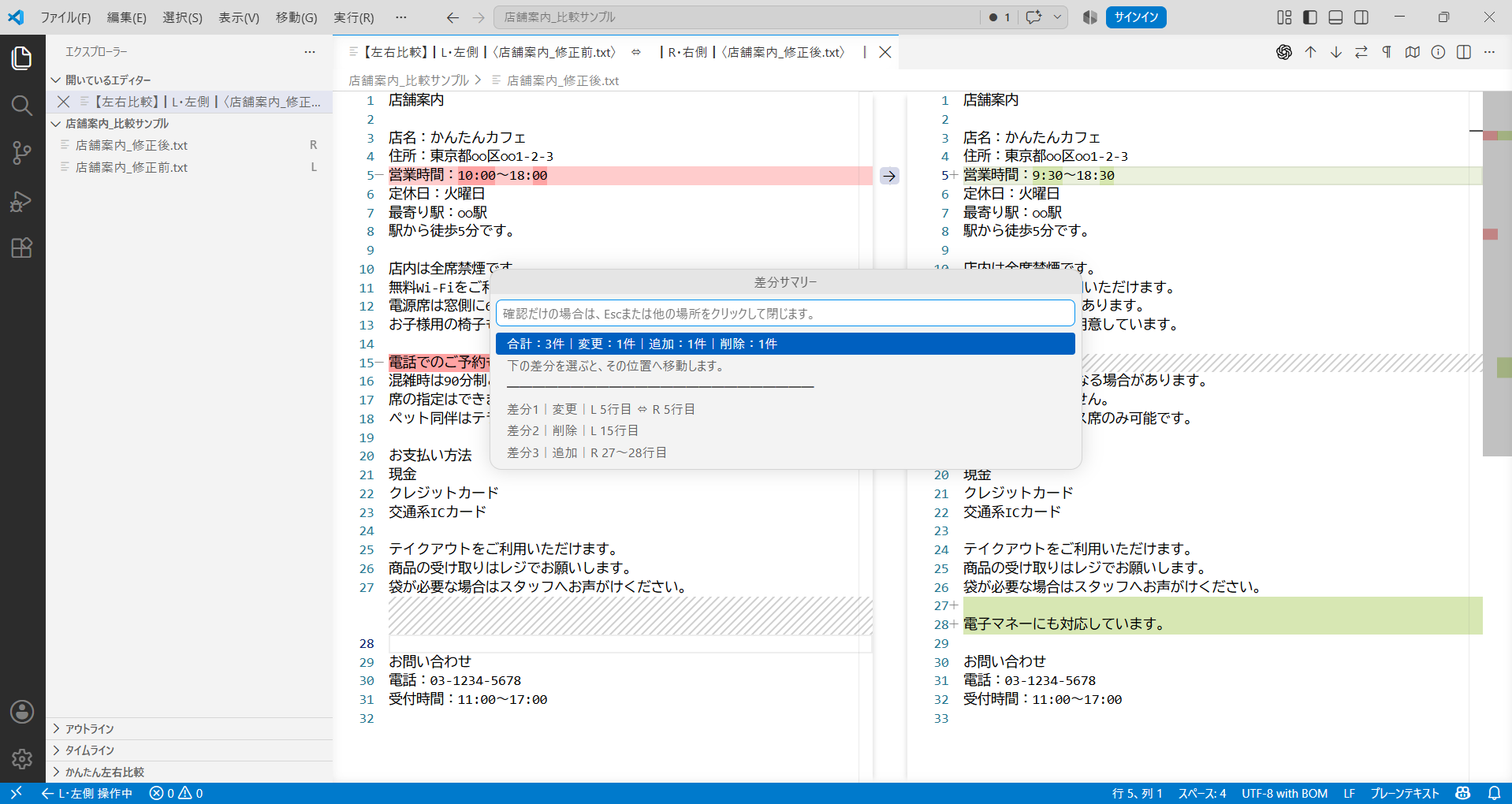Jump to 差分1 変更 L 5行目
Image resolution: width=1512 pixels, height=804 pixels.
point(785,409)
